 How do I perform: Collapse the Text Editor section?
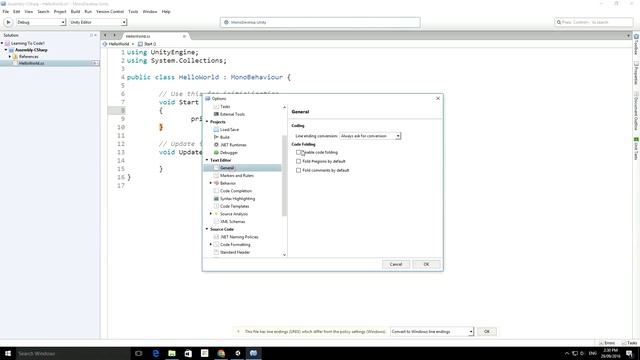coord(207,160)
